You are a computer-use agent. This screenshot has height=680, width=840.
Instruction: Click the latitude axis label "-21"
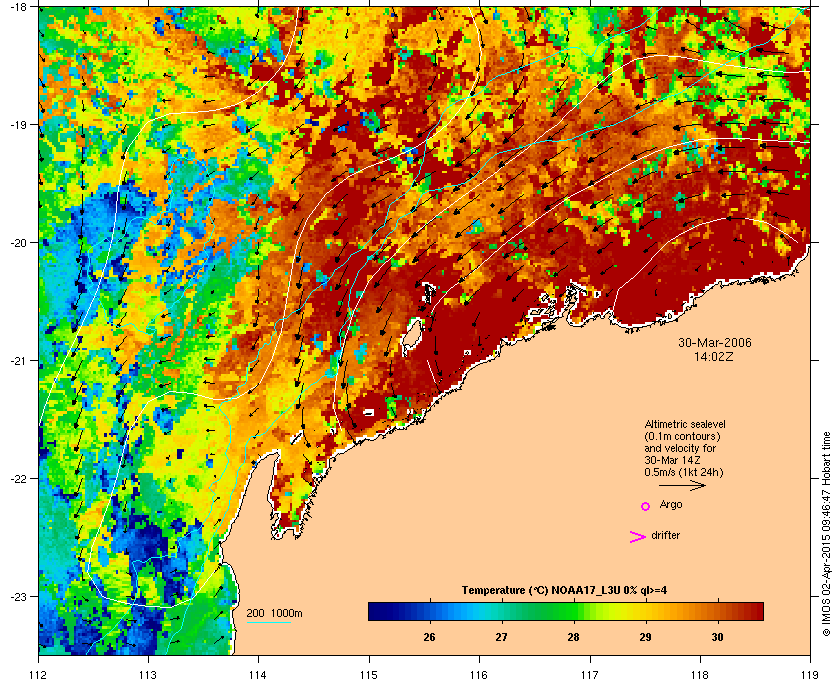coord(17,361)
